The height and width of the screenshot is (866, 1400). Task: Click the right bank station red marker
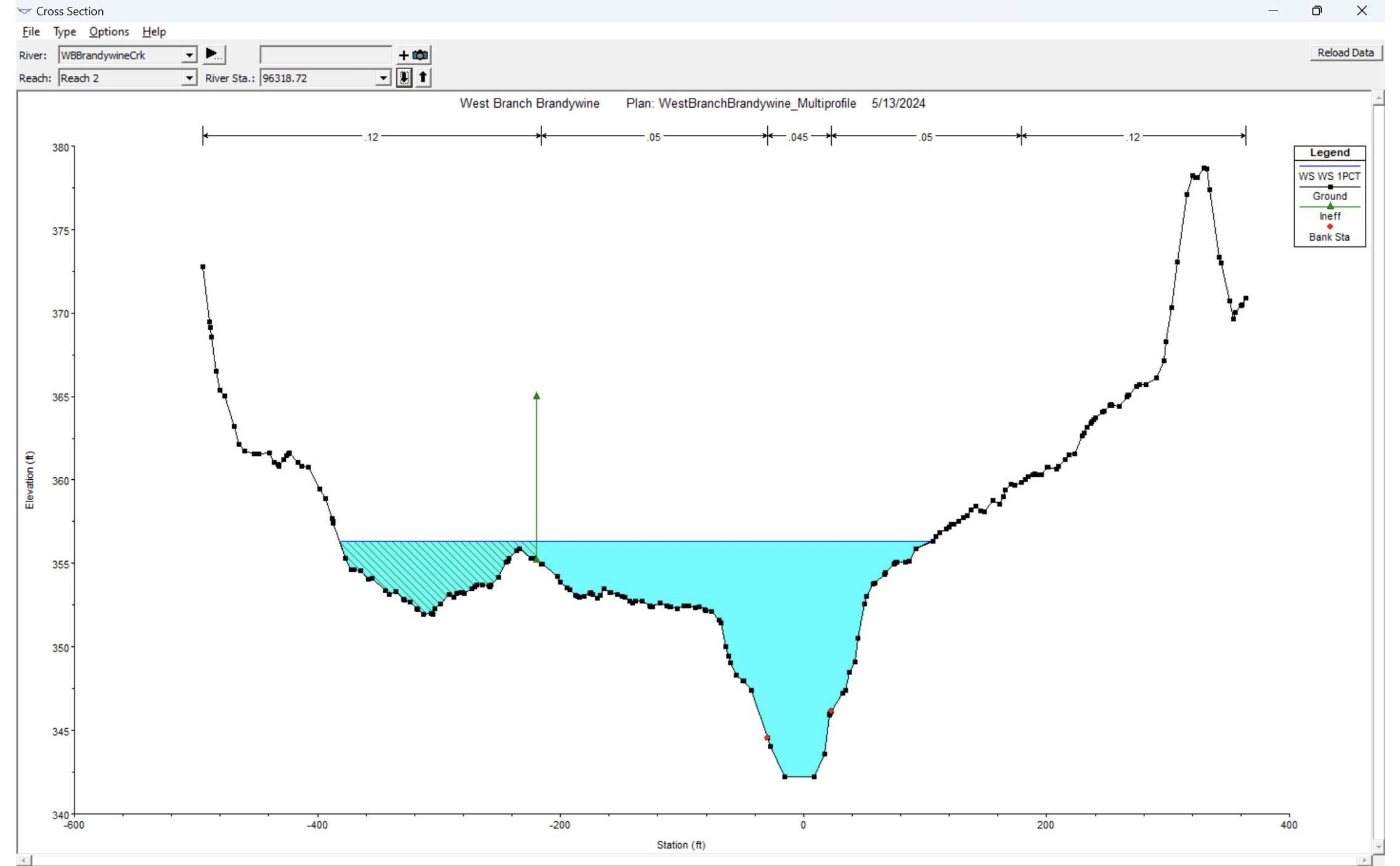pyautogui.click(x=831, y=711)
